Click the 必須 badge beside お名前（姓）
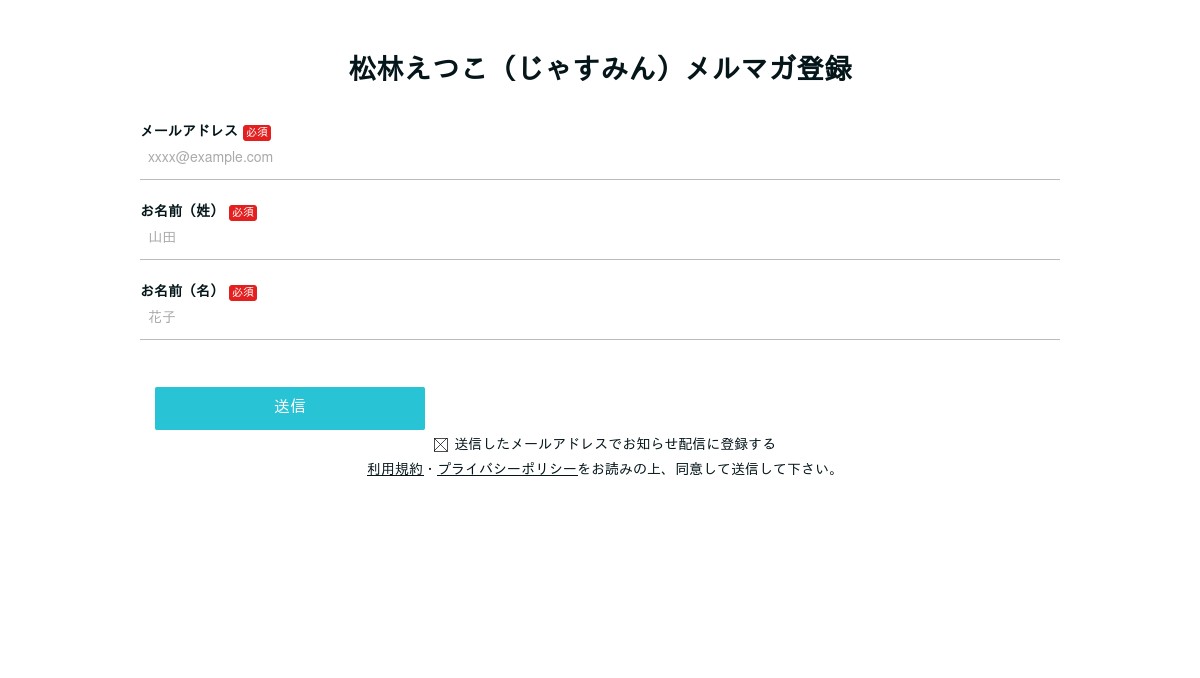1200x678 pixels. (243, 213)
